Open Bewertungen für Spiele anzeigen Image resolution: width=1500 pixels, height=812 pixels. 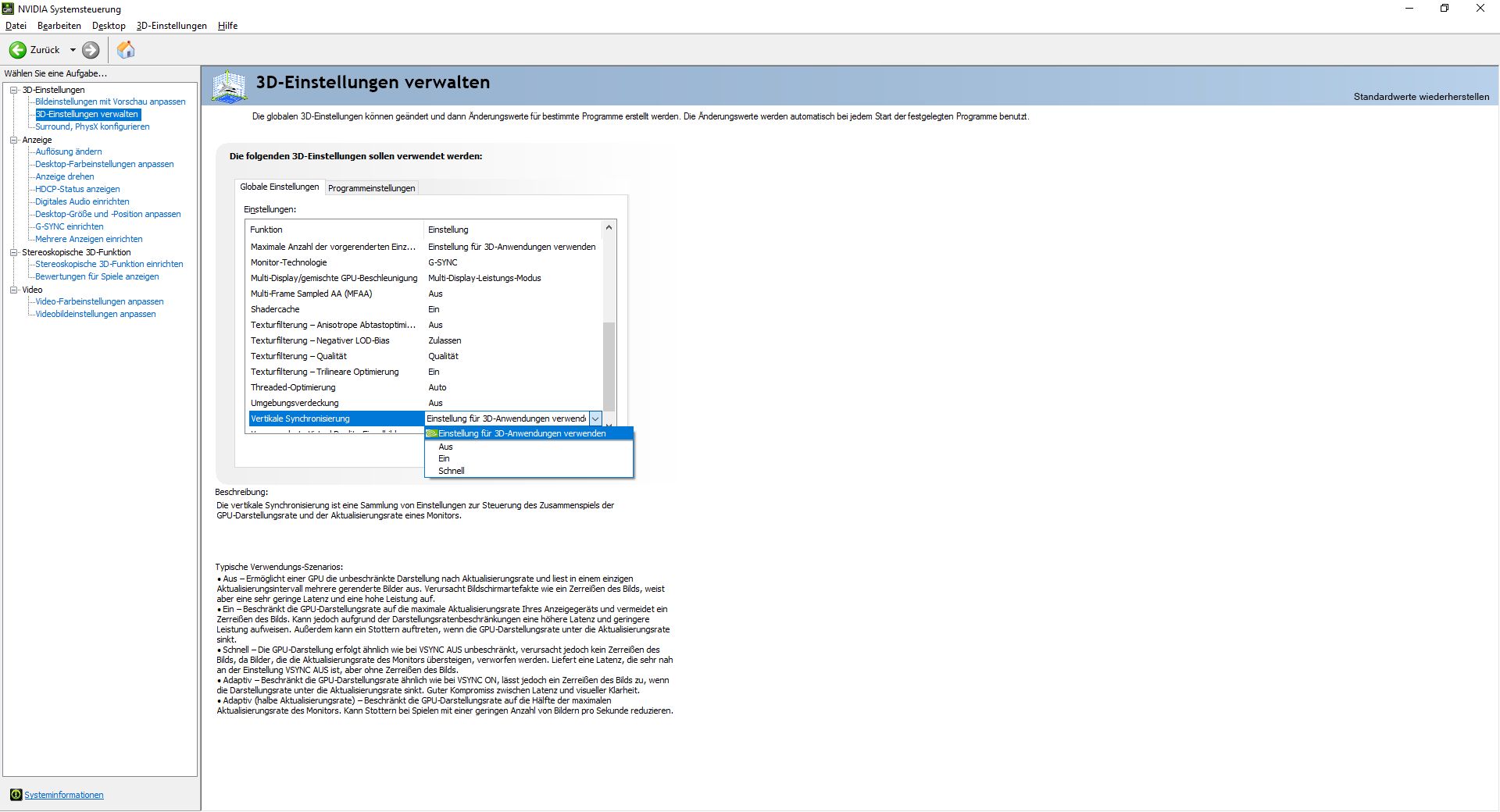[x=97, y=276]
